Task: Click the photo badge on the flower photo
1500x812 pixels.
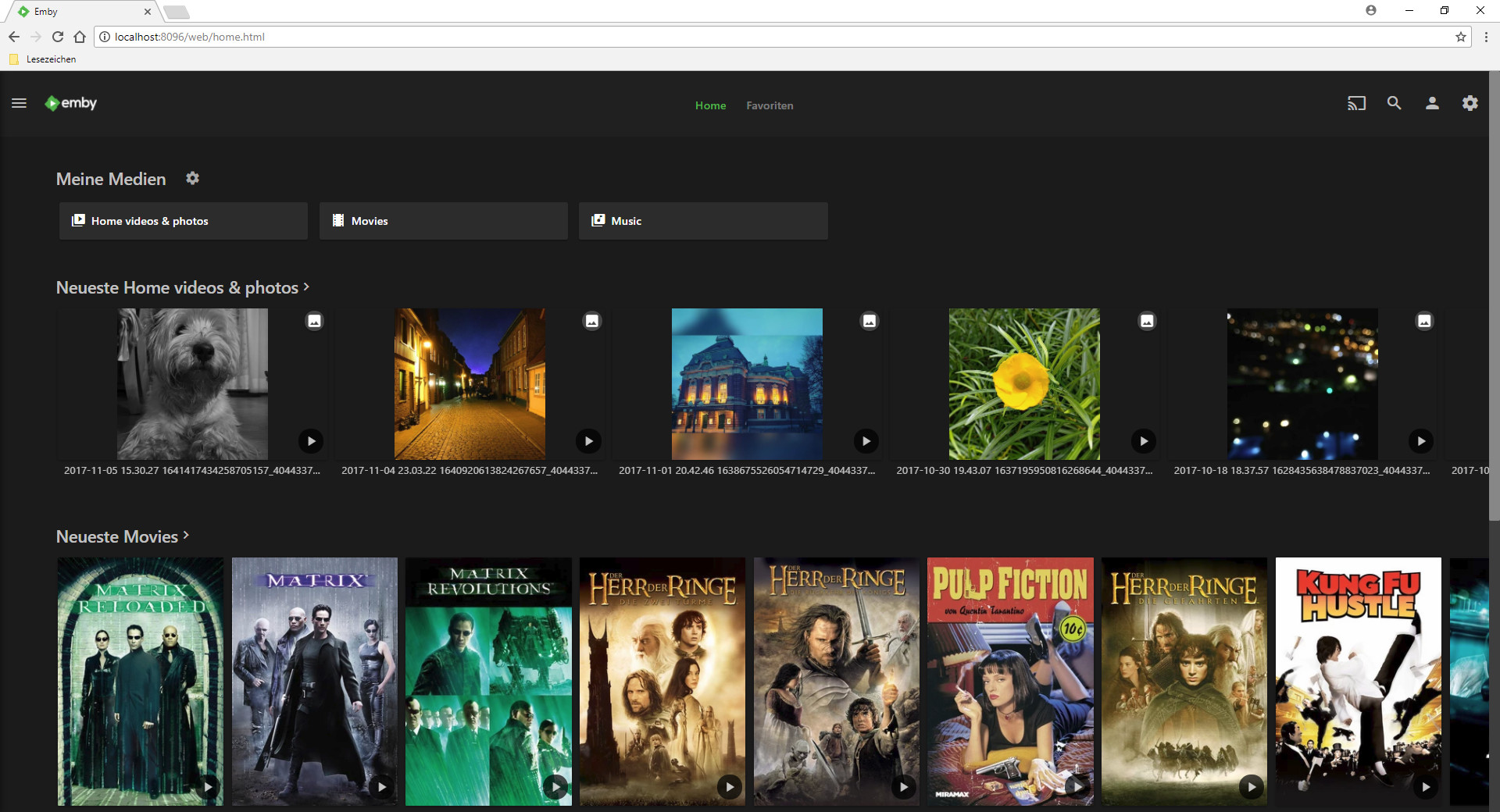Action: tap(1147, 321)
